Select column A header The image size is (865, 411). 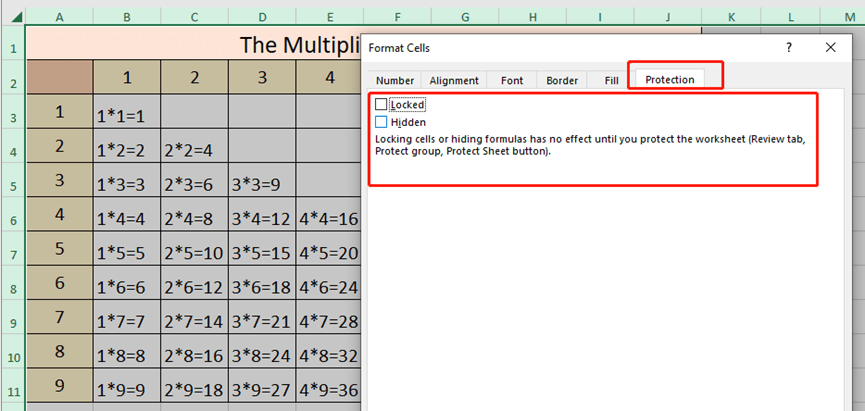60,18
